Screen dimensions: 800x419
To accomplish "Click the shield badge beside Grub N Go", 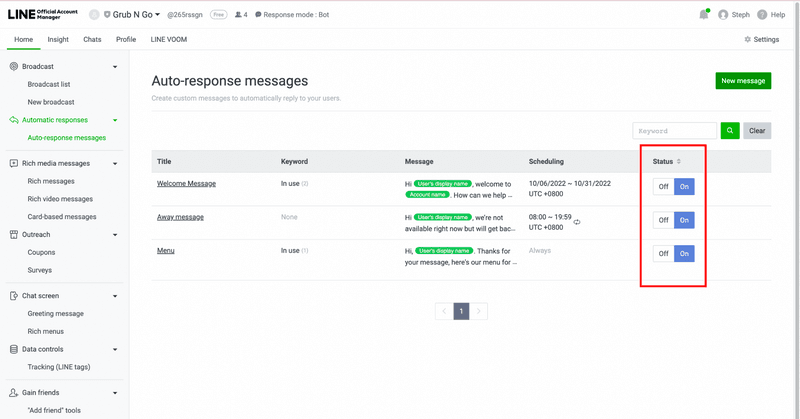I will (x=107, y=15).
